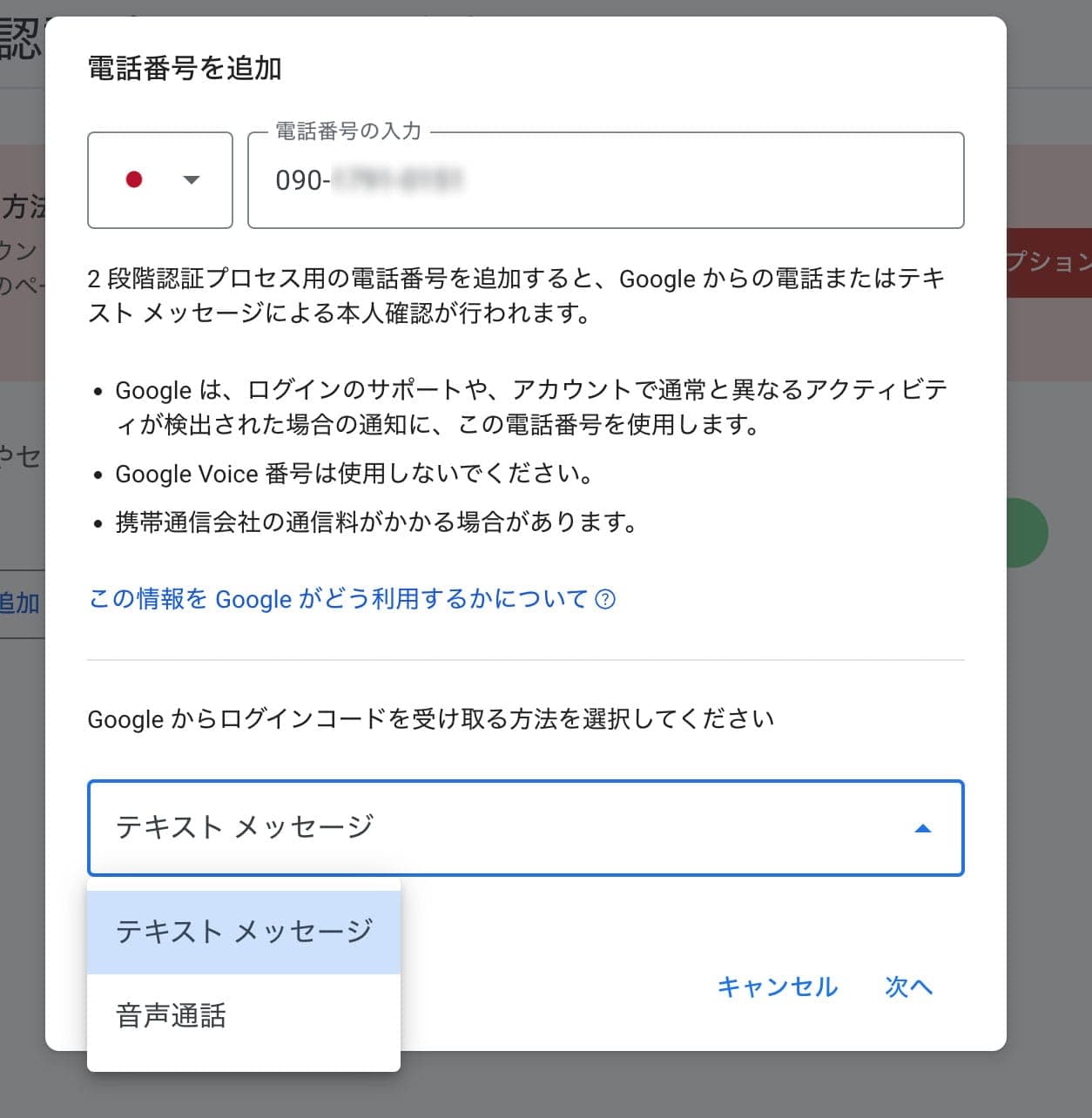The height and width of the screenshot is (1118, 1092).
Task: Choose the 音声通話 option
Action: click(172, 1015)
